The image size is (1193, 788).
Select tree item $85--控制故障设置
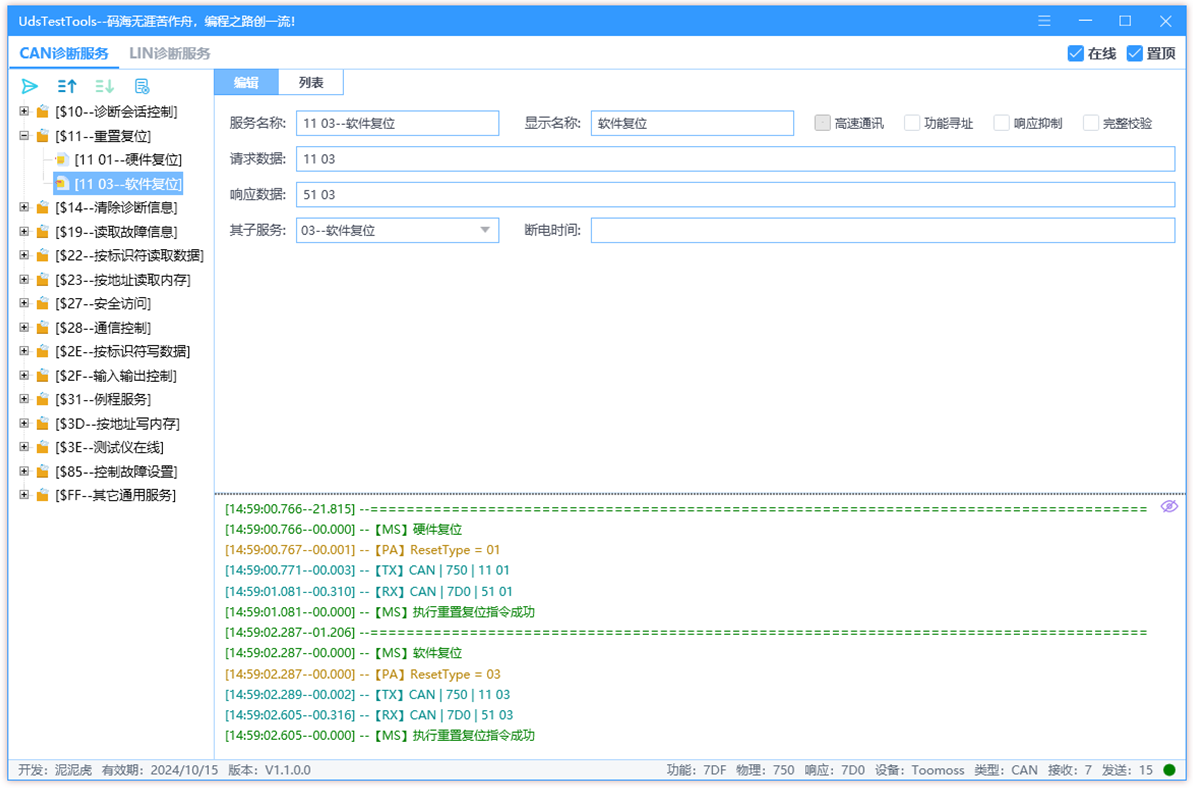point(116,472)
